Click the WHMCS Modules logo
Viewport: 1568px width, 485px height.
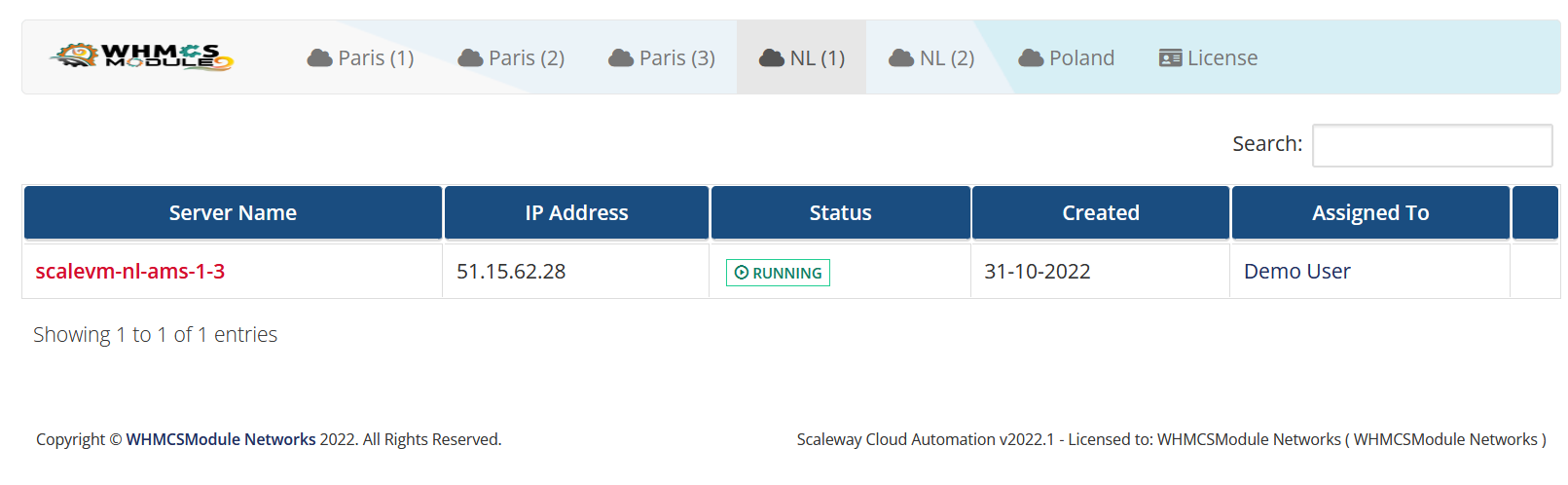pos(142,56)
